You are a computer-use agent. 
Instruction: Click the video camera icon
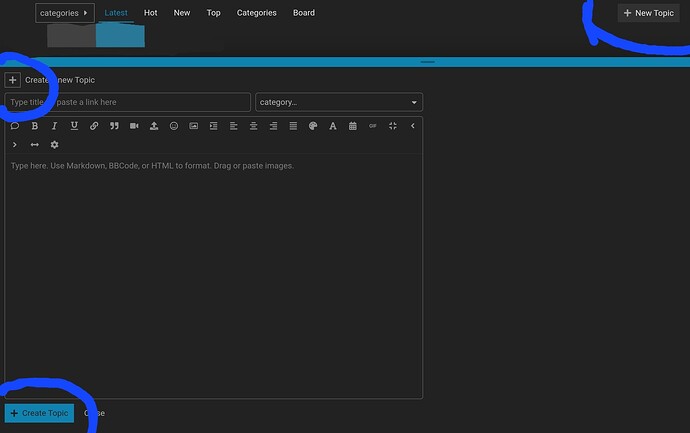click(x=134, y=126)
